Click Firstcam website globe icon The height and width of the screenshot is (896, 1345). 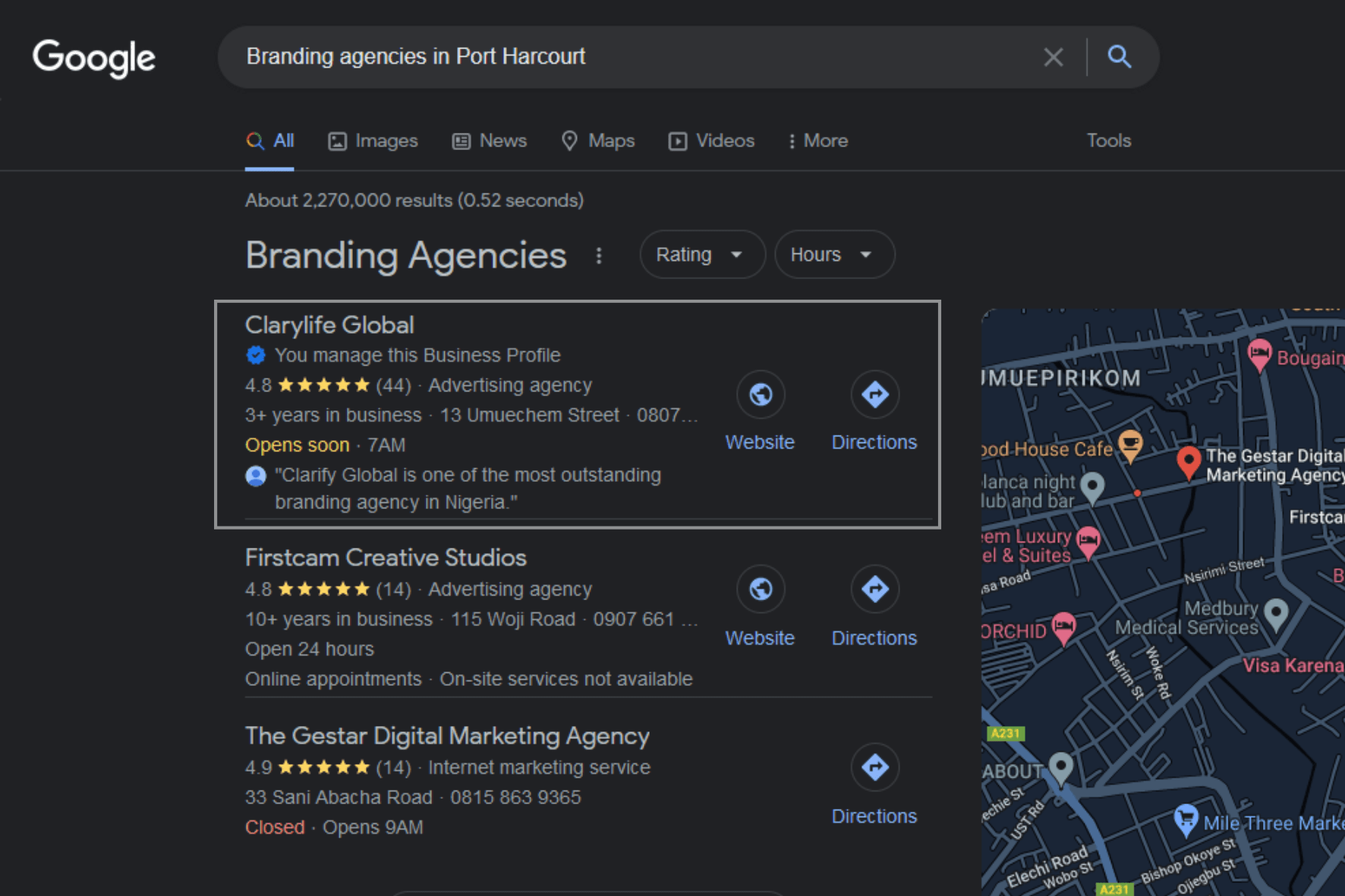(x=761, y=589)
